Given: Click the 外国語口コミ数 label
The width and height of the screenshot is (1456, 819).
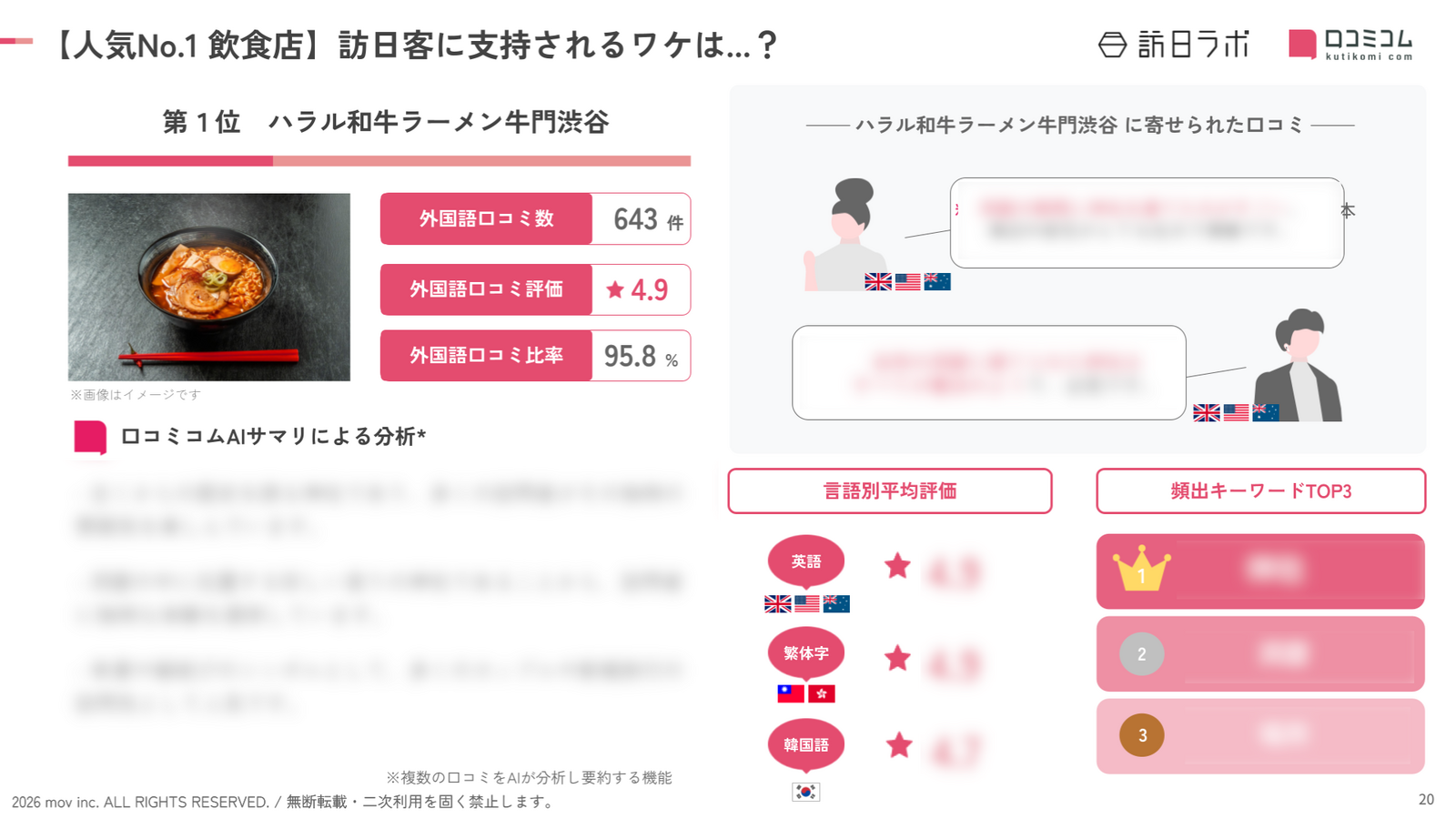Looking at the screenshot, I should (486, 218).
